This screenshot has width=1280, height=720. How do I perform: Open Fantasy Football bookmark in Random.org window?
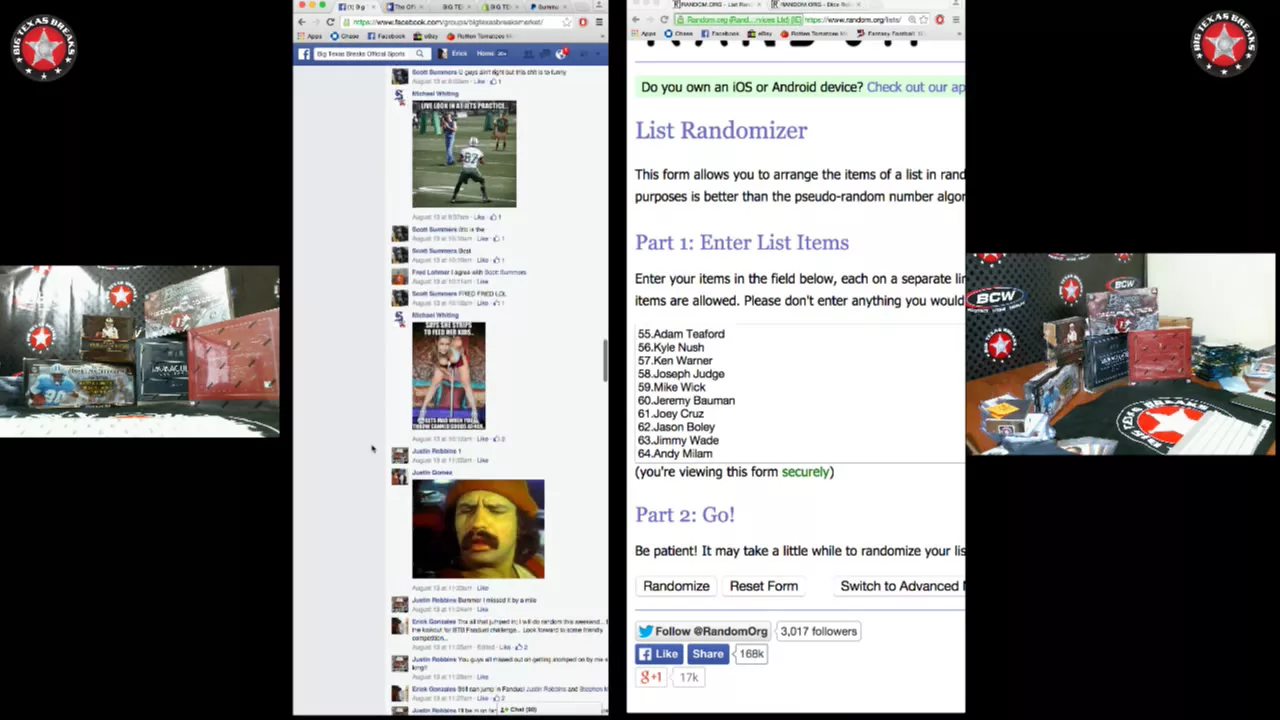890,34
